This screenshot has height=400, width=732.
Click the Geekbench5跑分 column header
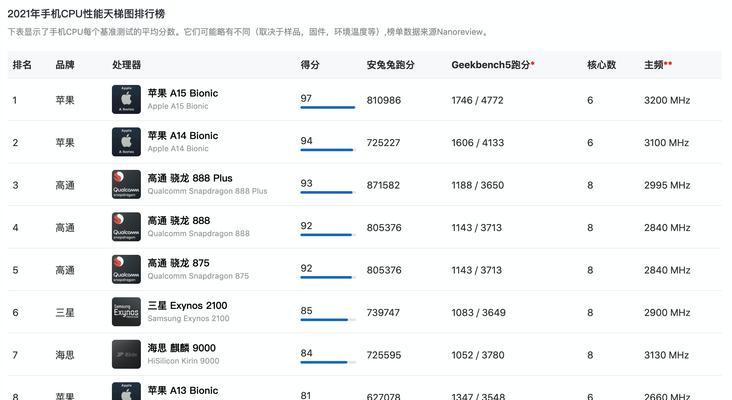[x=493, y=65]
